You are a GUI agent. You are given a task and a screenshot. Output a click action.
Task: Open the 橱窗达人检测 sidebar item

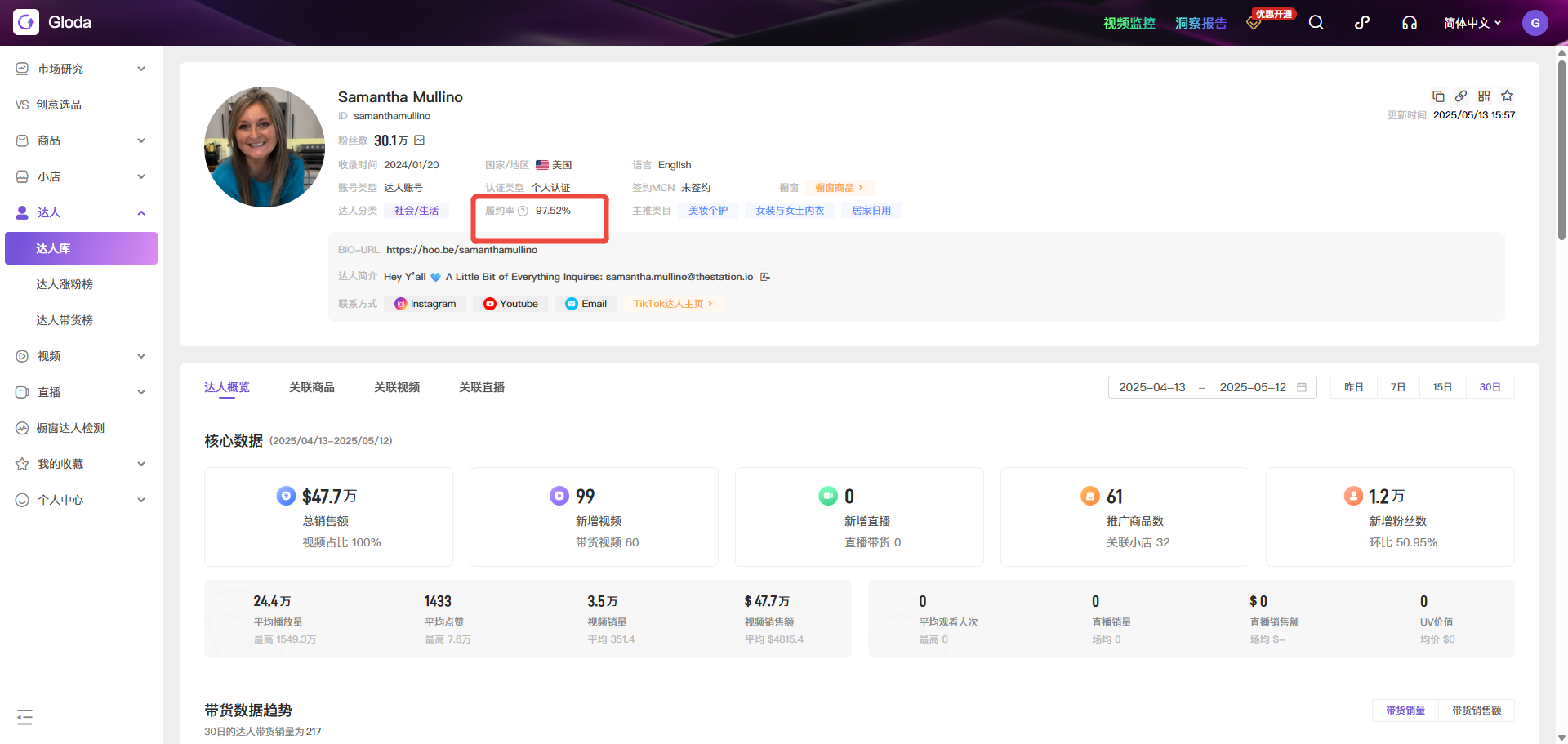(69, 427)
